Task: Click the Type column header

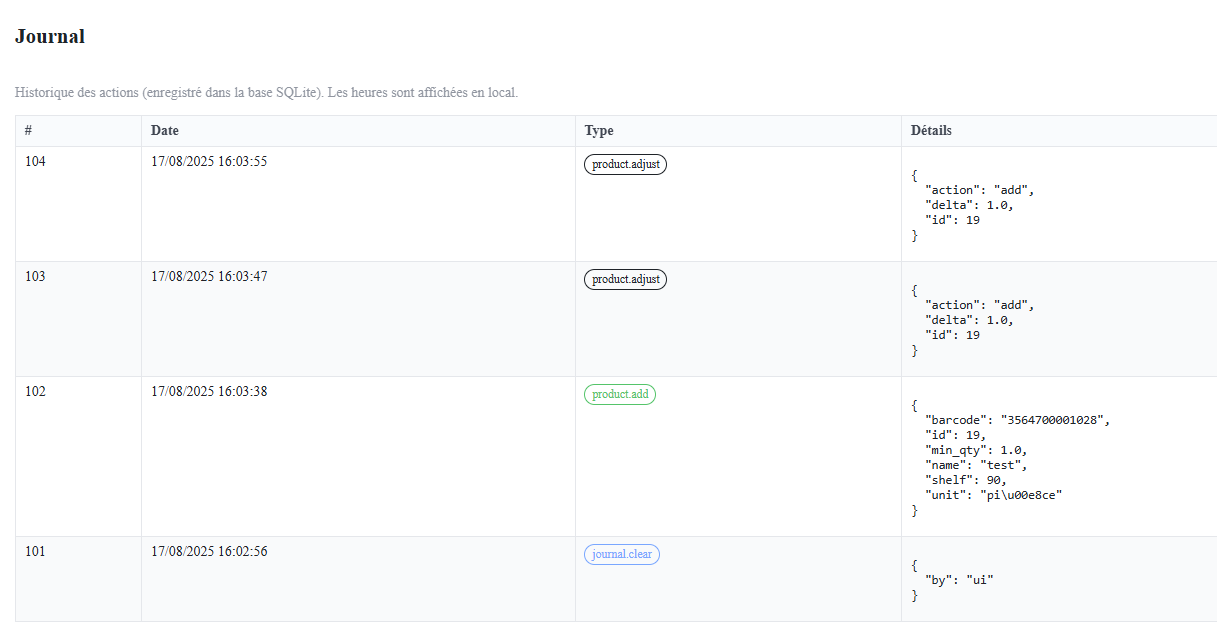Action: tap(599, 131)
